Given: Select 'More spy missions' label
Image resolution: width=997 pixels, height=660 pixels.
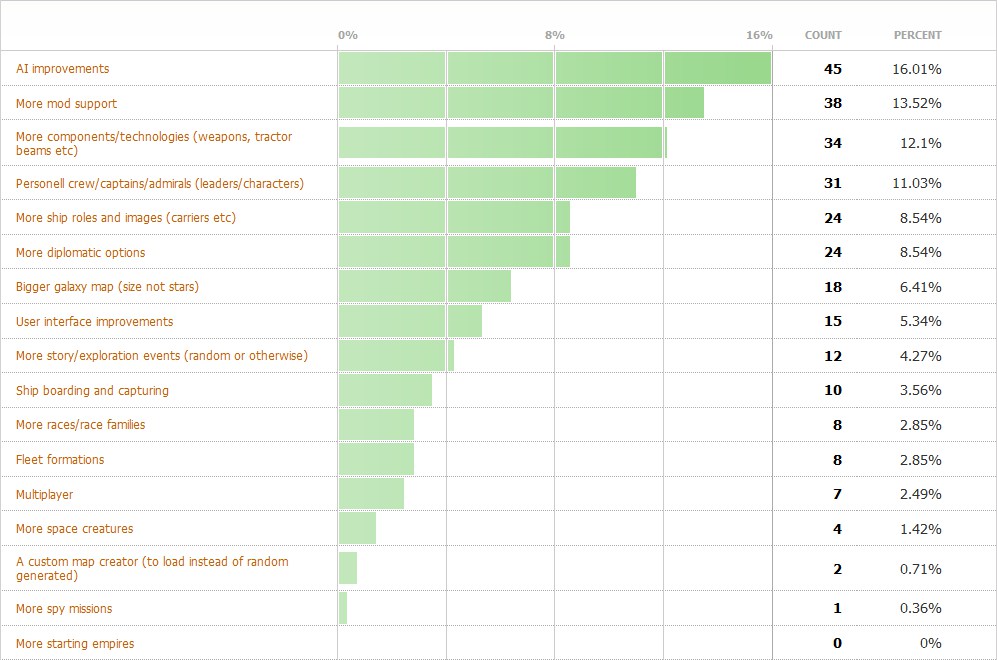Looking at the screenshot, I should click(x=64, y=609).
